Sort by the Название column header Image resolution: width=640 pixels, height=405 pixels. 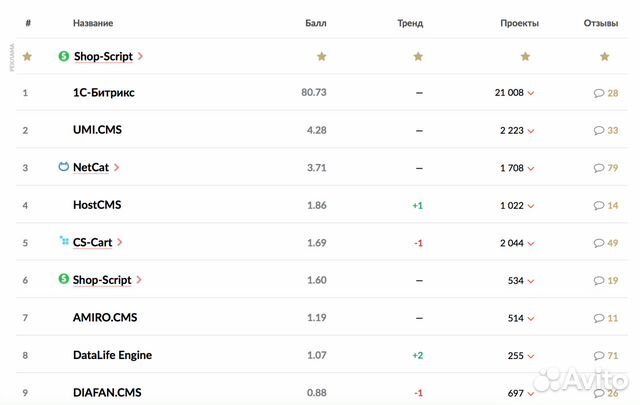click(93, 23)
